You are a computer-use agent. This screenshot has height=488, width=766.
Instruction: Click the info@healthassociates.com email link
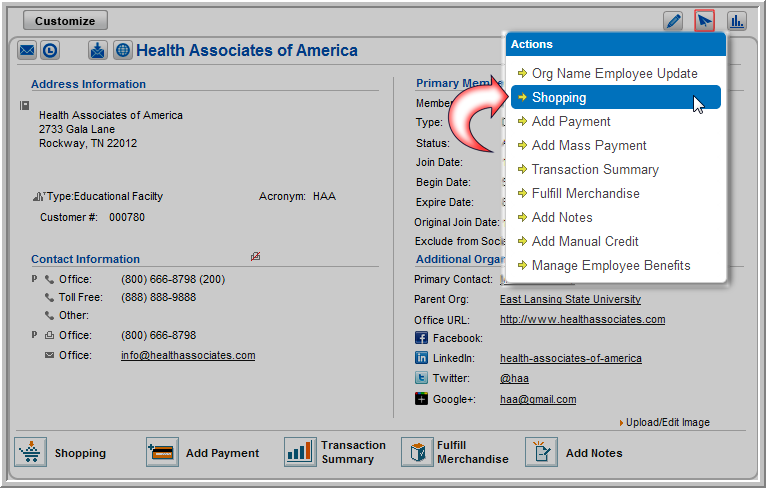coord(188,355)
